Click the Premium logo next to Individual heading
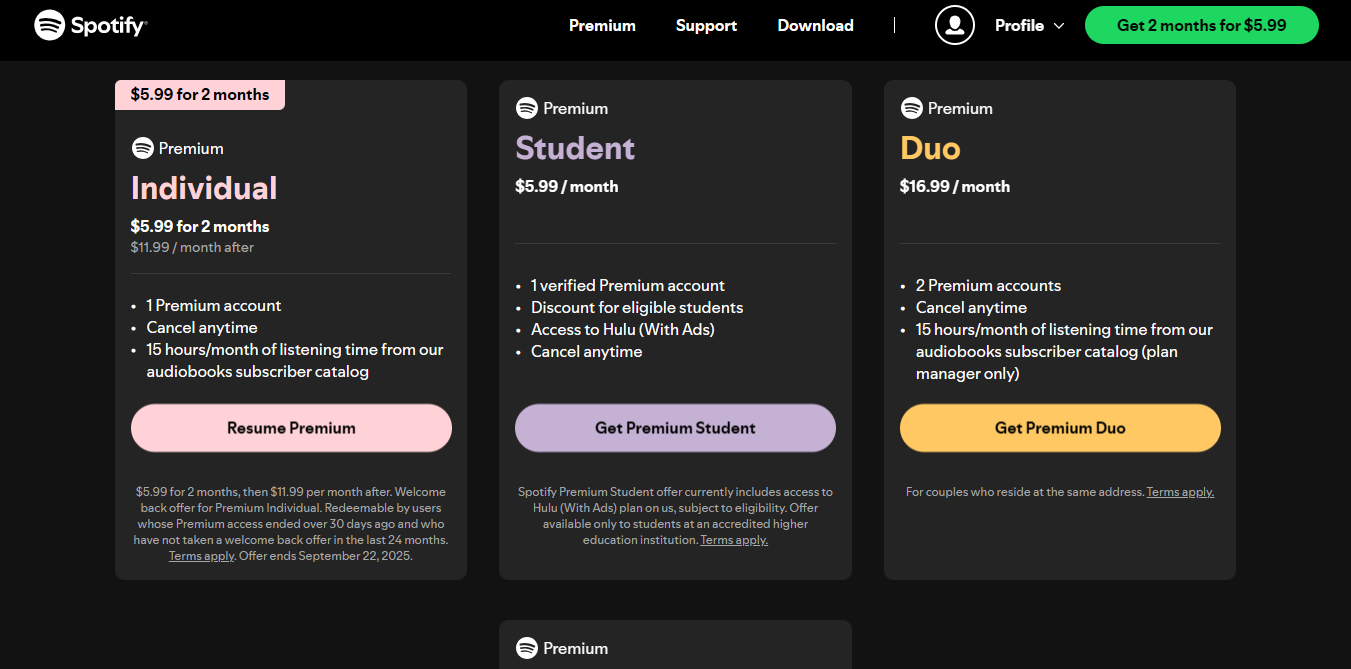The image size is (1351, 669). pos(177,147)
